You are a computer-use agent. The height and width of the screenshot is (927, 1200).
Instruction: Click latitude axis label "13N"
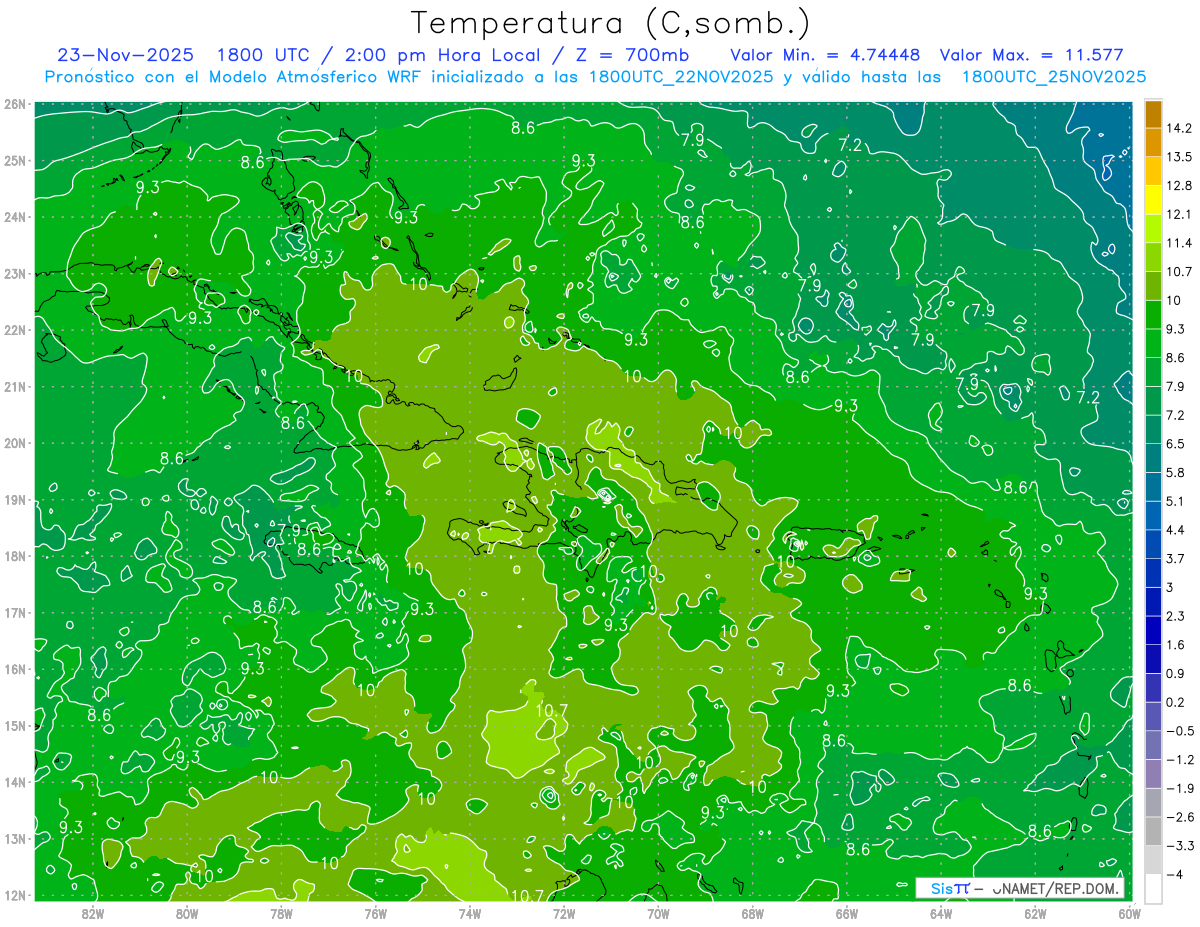[14, 839]
